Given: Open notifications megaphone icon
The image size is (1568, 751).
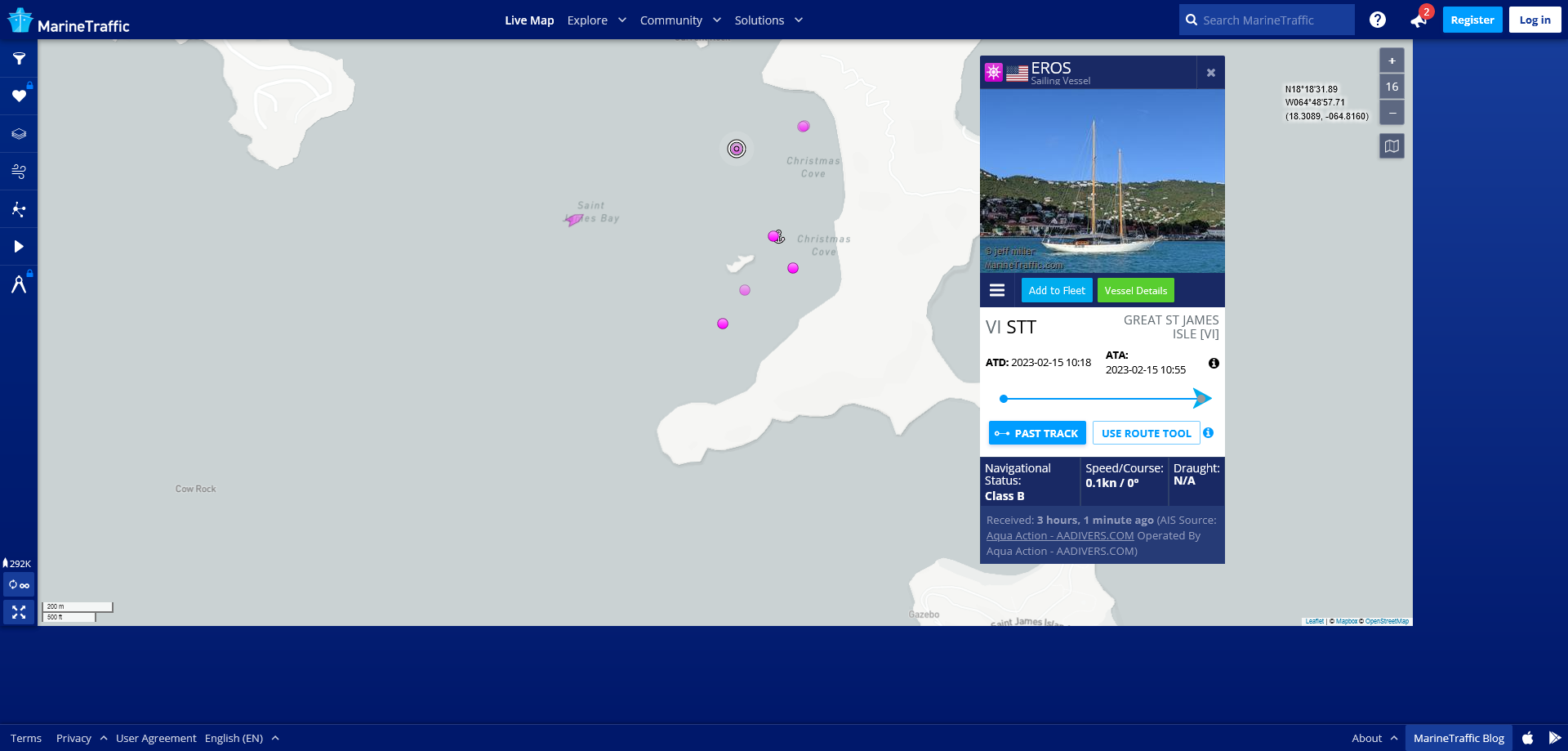Looking at the screenshot, I should (x=1419, y=20).
